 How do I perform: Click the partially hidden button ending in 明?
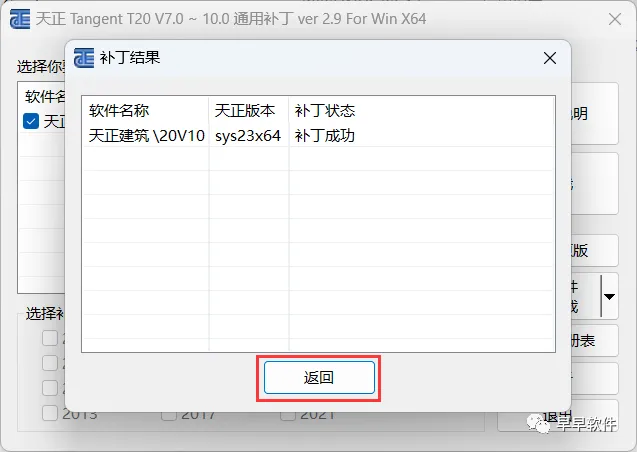pyautogui.click(x=595, y=114)
